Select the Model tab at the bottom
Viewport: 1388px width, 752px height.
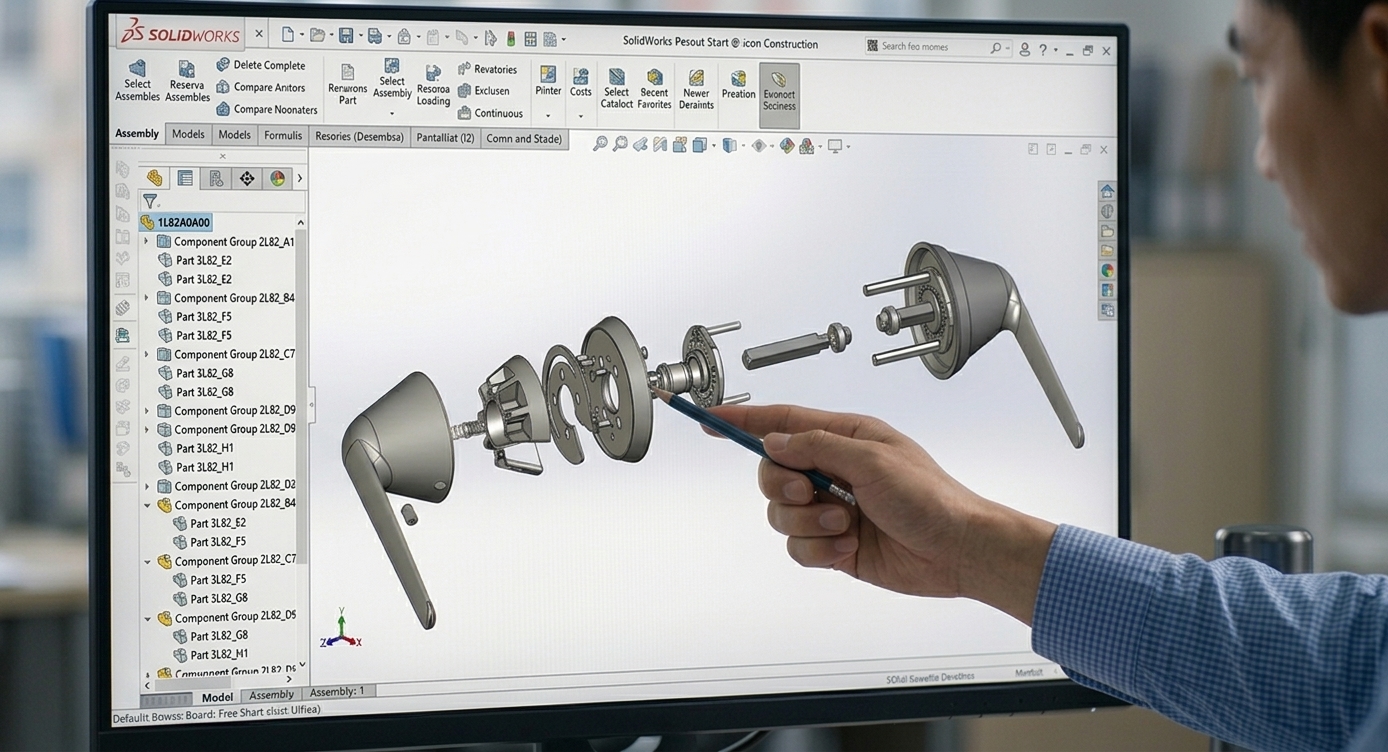point(217,697)
